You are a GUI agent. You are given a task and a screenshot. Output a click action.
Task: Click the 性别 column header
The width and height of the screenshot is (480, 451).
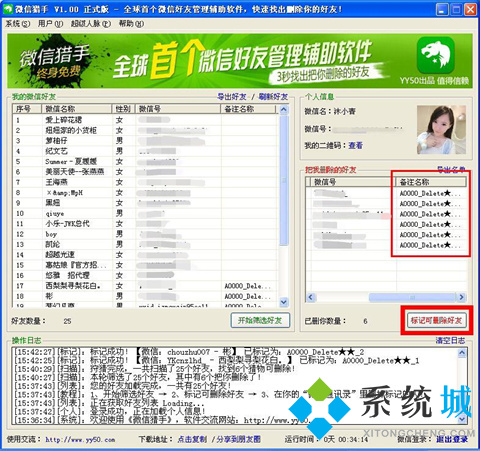click(x=123, y=109)
